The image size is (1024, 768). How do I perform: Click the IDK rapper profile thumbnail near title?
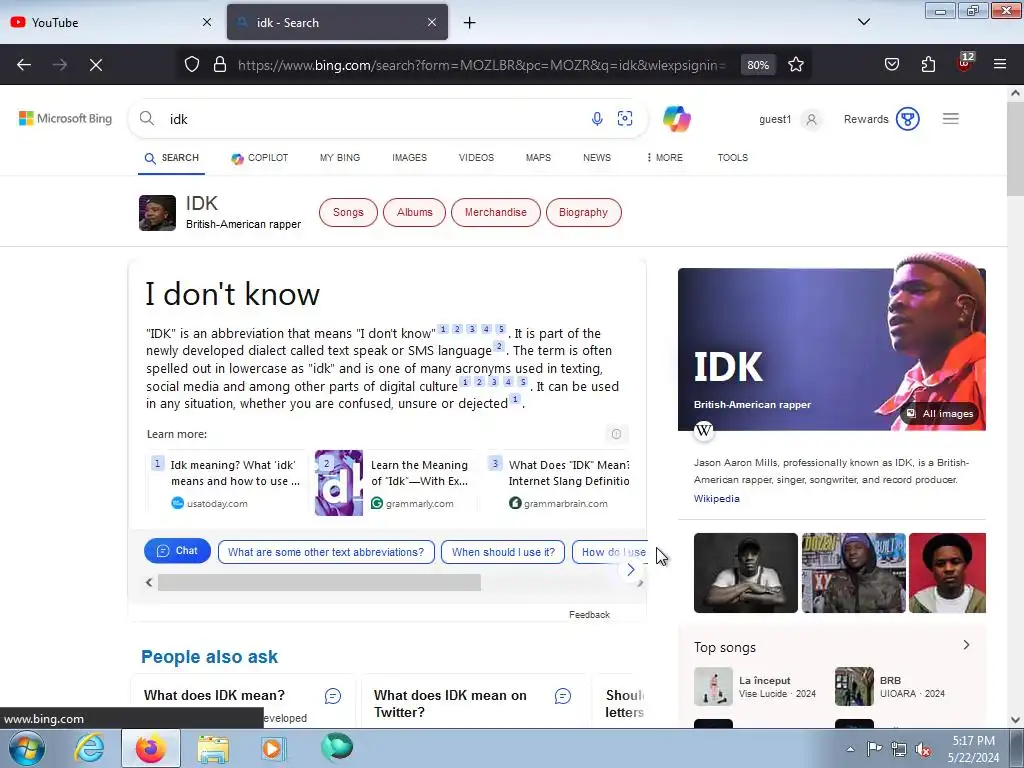157,213
